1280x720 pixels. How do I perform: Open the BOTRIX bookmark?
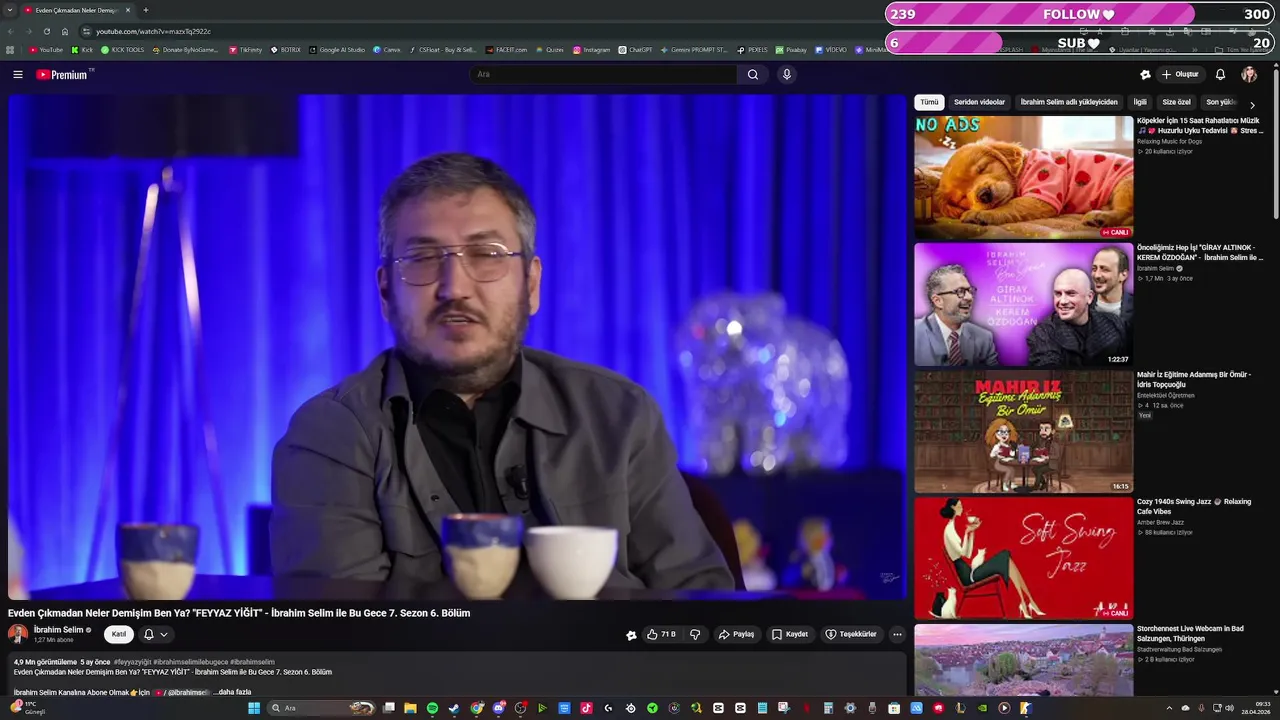(285, 49)
